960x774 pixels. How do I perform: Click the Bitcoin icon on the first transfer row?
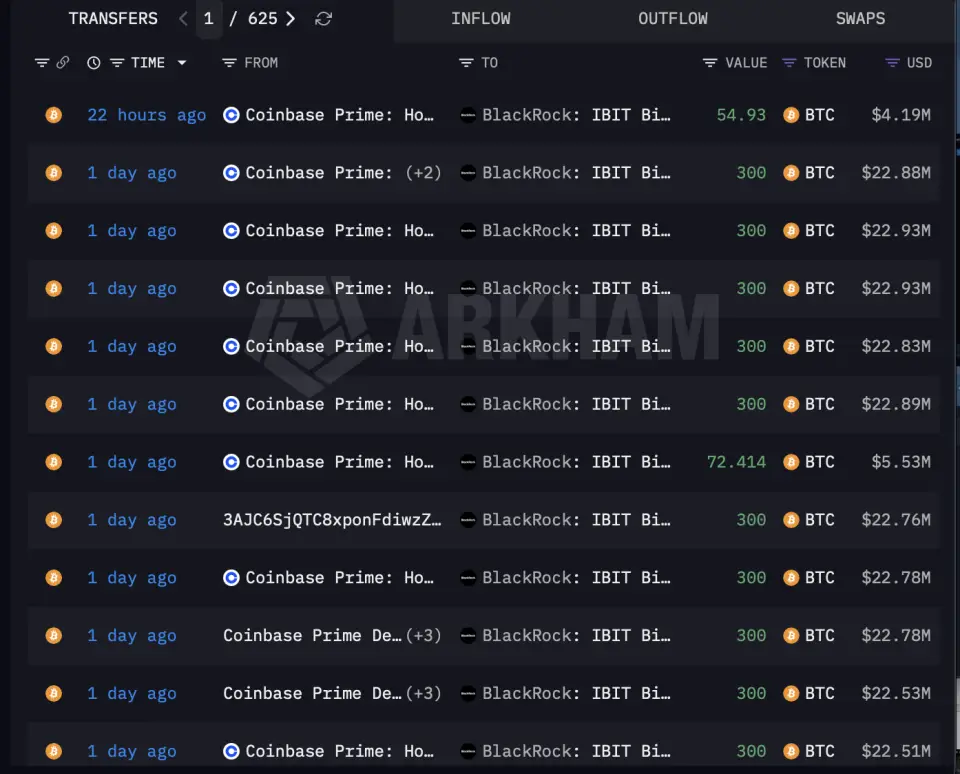pos(53,115)
